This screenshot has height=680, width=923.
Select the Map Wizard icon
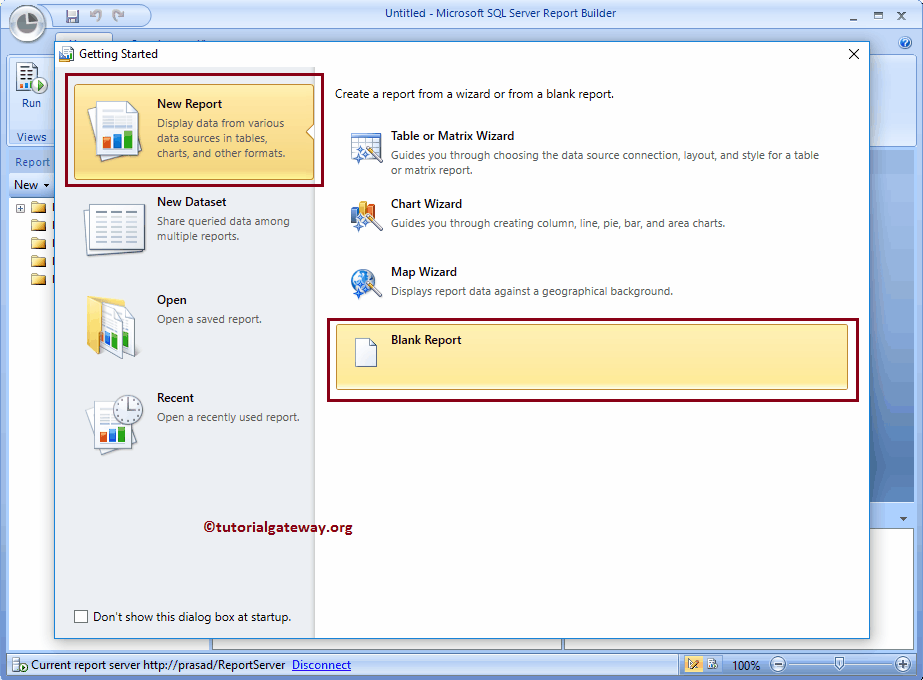coord(366,283)
